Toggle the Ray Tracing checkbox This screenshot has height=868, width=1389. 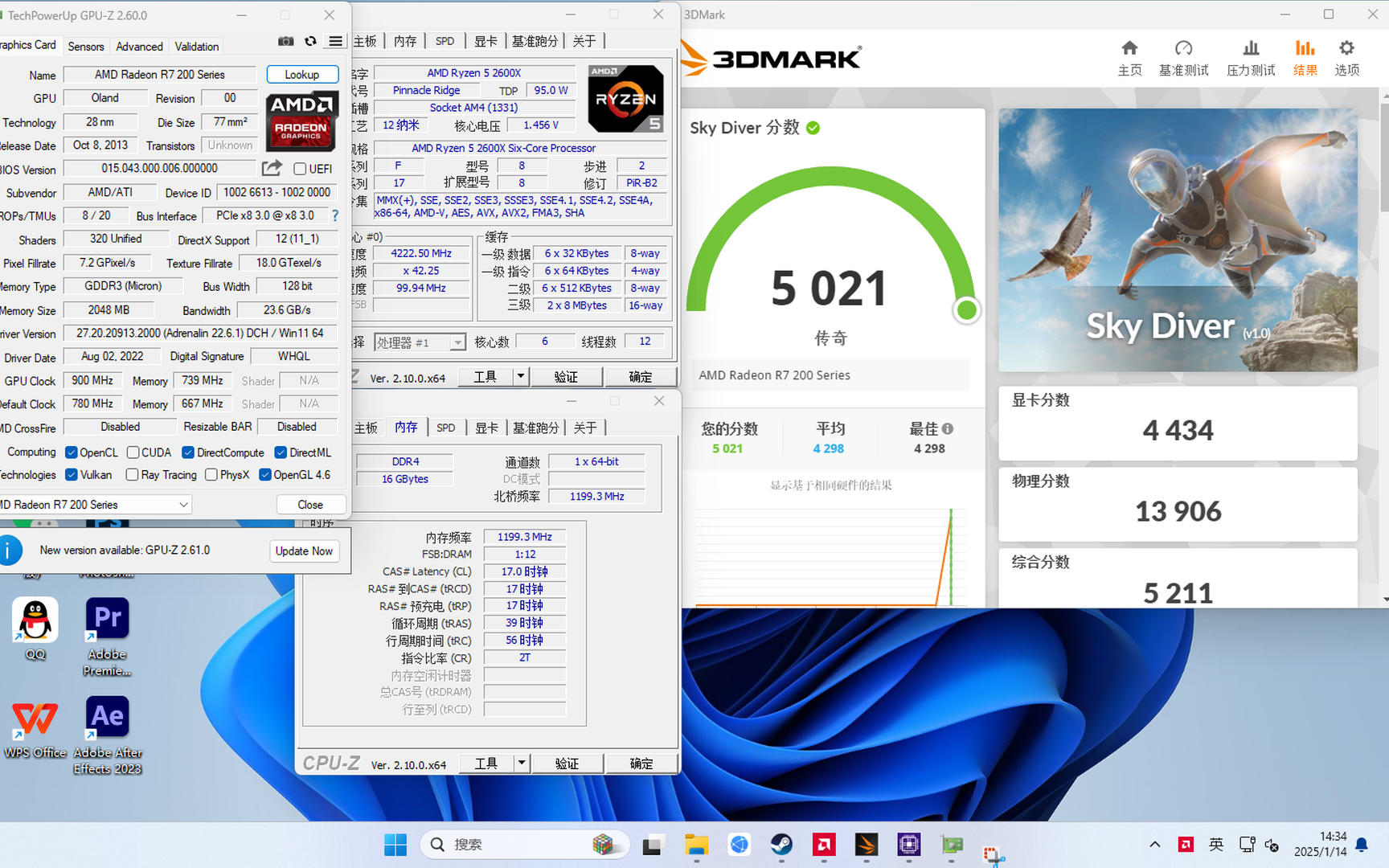pyautogui.click(x=133, y=475)
